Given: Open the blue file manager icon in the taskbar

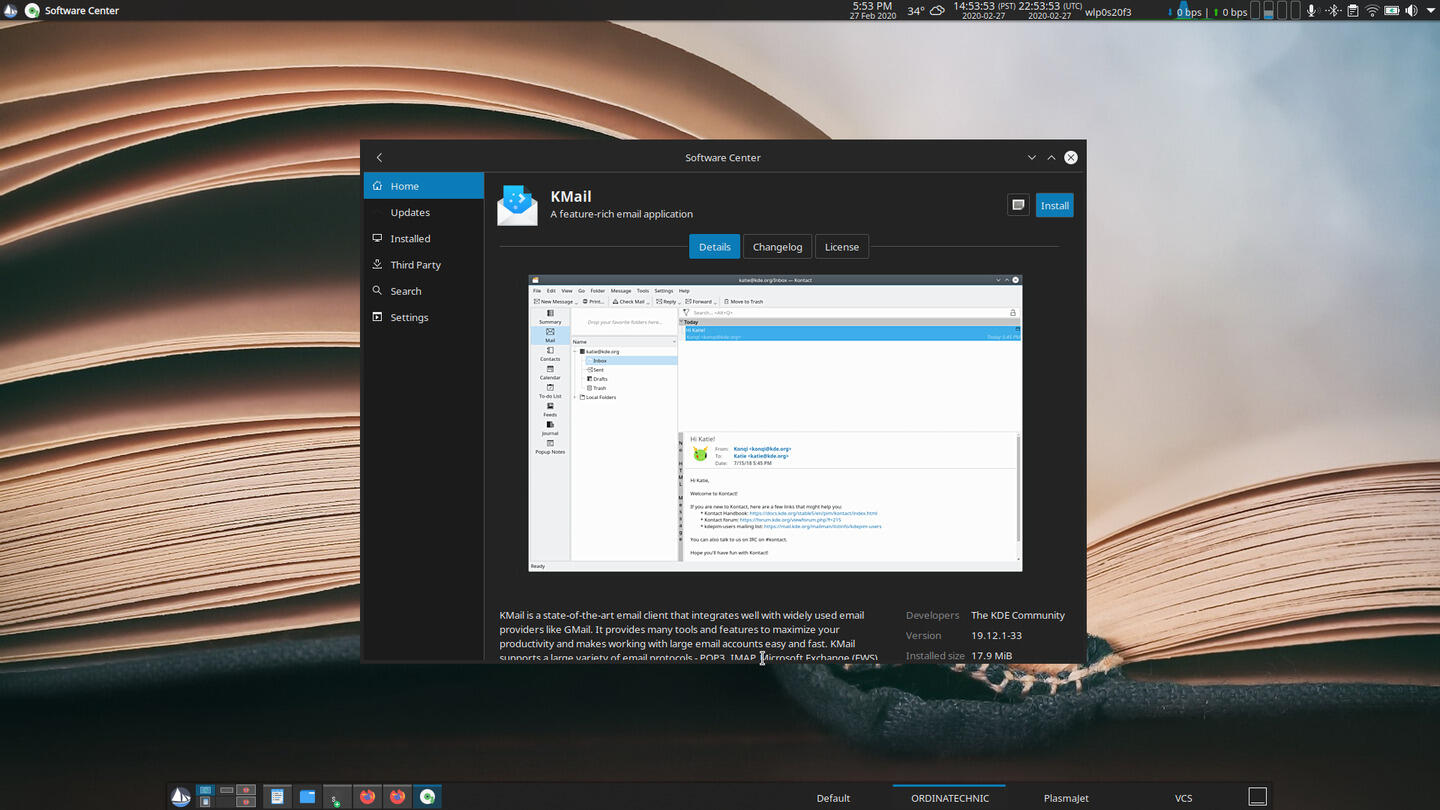Looking at the screenshot, I should 307,796.
